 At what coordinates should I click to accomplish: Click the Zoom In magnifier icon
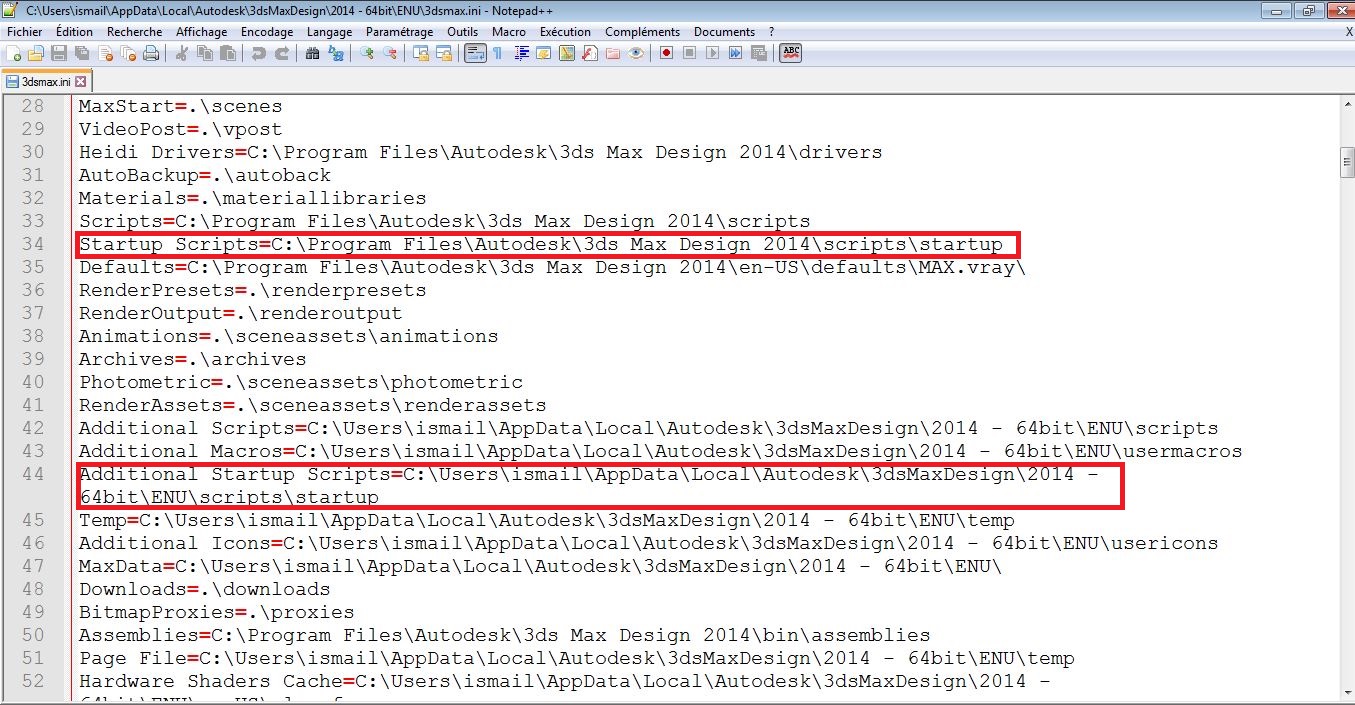(366, 53)
